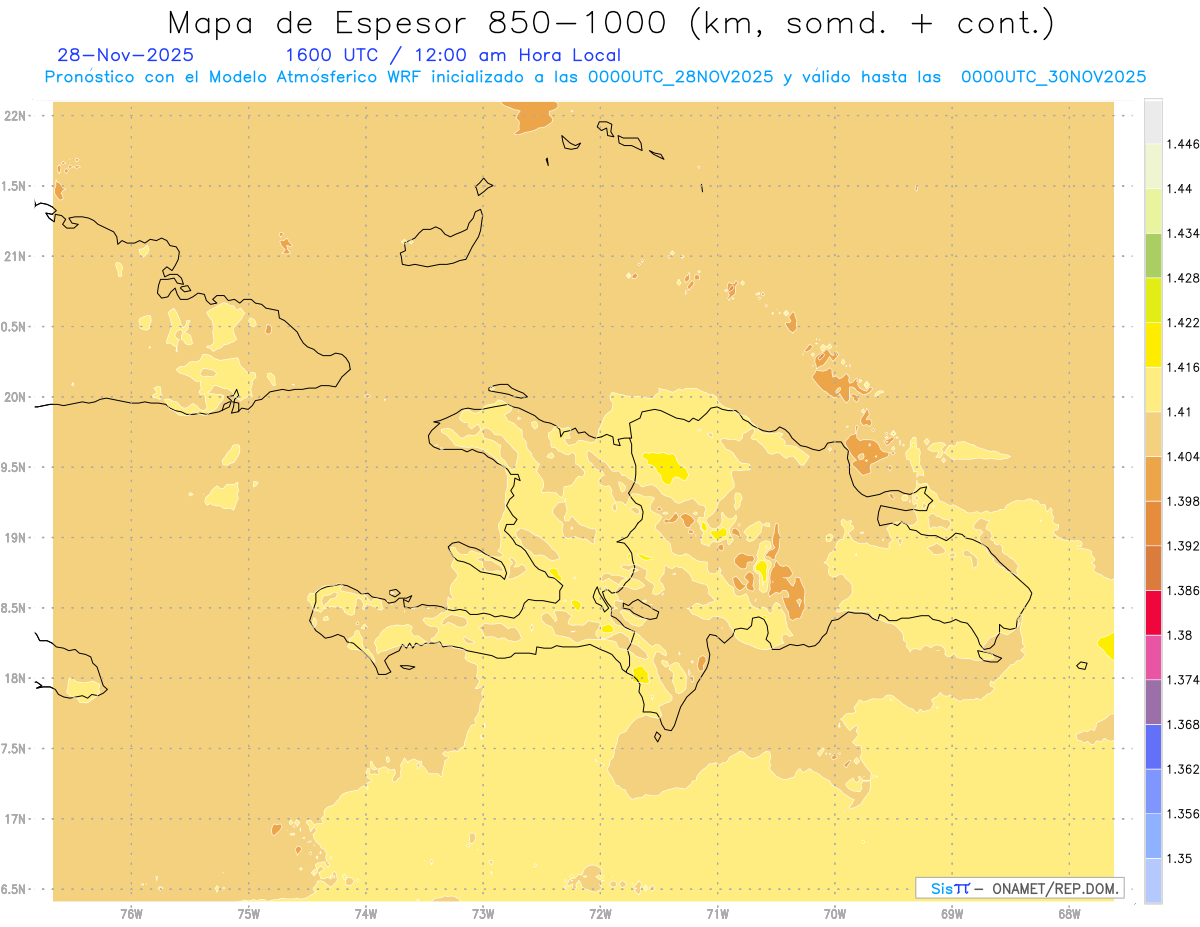Click the colorbar value "1.356"
Viewport: 1200px width, 927px height.
pyautogui.click(x=1183, y=814)
